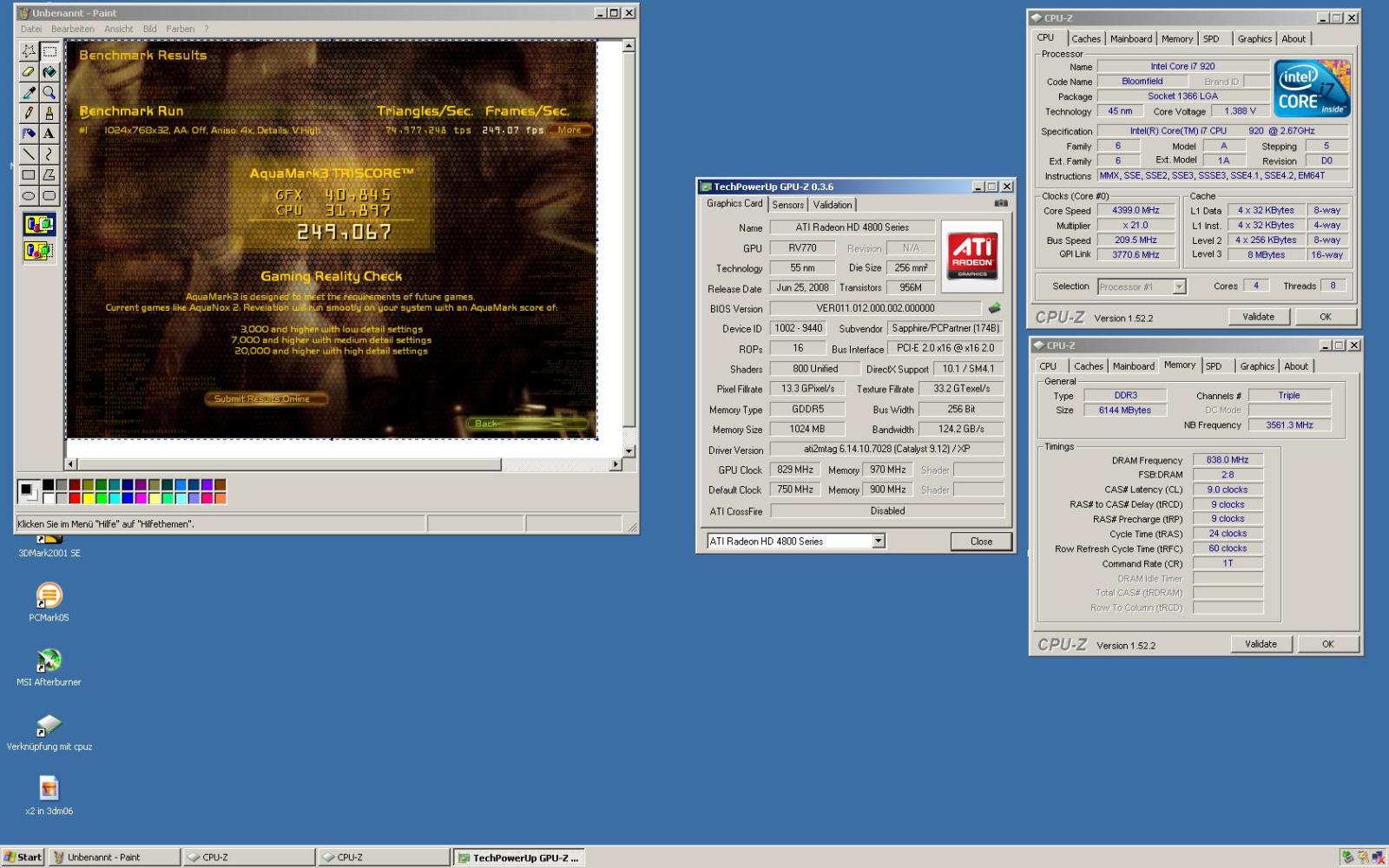The image size is (1389, 868).
Task: Select the Text tool marked A
Action: [49, 134]
